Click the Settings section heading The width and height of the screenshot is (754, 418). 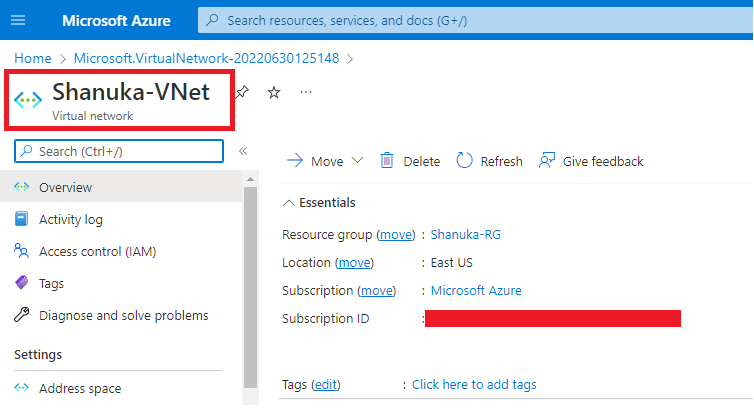click(38, 355)
